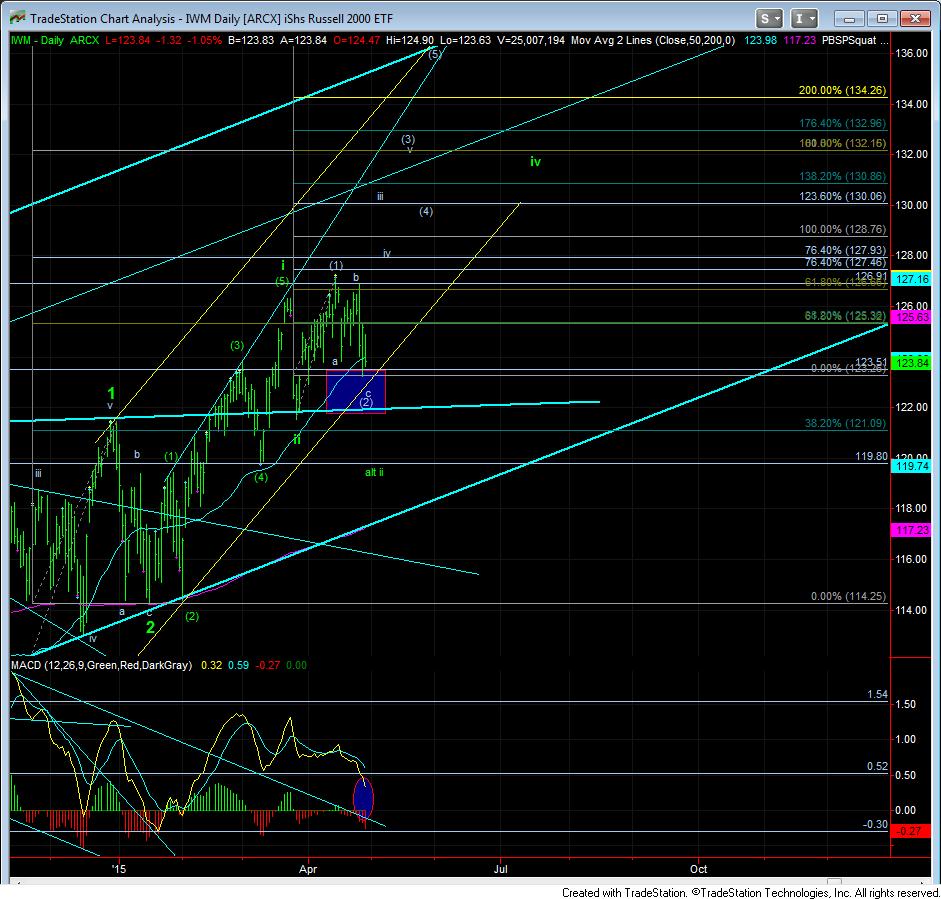Select the 200.00% (134.26) Fibonacci label

[x=842, y=91]
